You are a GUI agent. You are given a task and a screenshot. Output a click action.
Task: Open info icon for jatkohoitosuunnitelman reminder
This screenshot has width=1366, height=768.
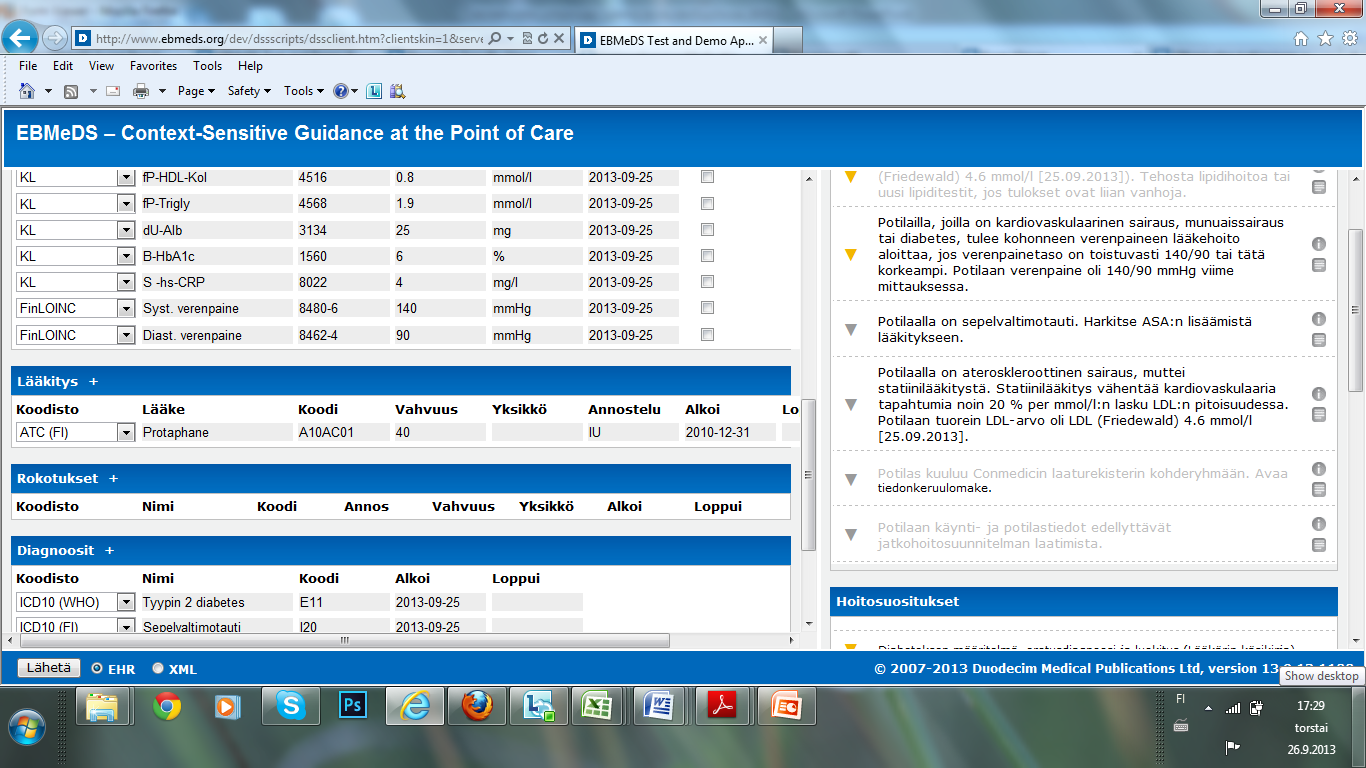tap(1319, 524)
